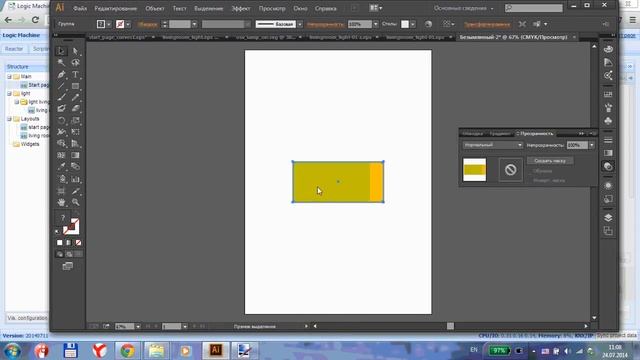The height and width of the screenshot is (360, 640).
Task: Open the Редактирование menu
Action: pos(116,8)
